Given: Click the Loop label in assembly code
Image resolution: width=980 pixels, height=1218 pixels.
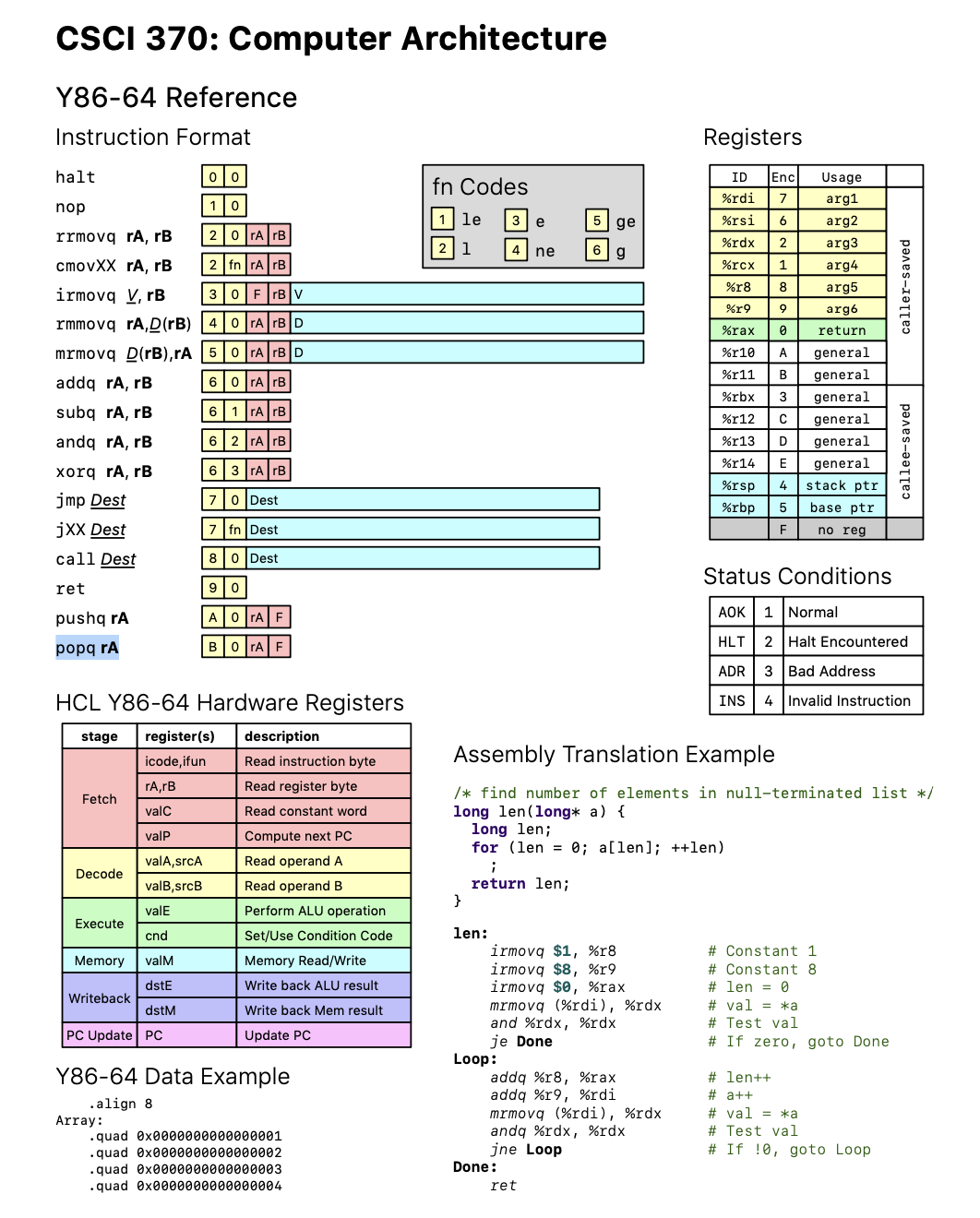Looking at the screenshot, I should [474, 1058].
